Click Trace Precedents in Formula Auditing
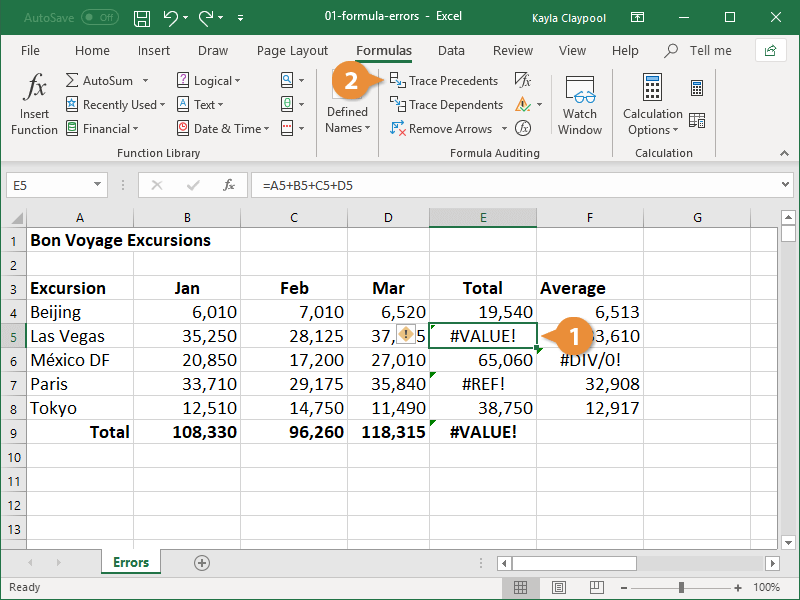The image size is (800, 600). 444,81
